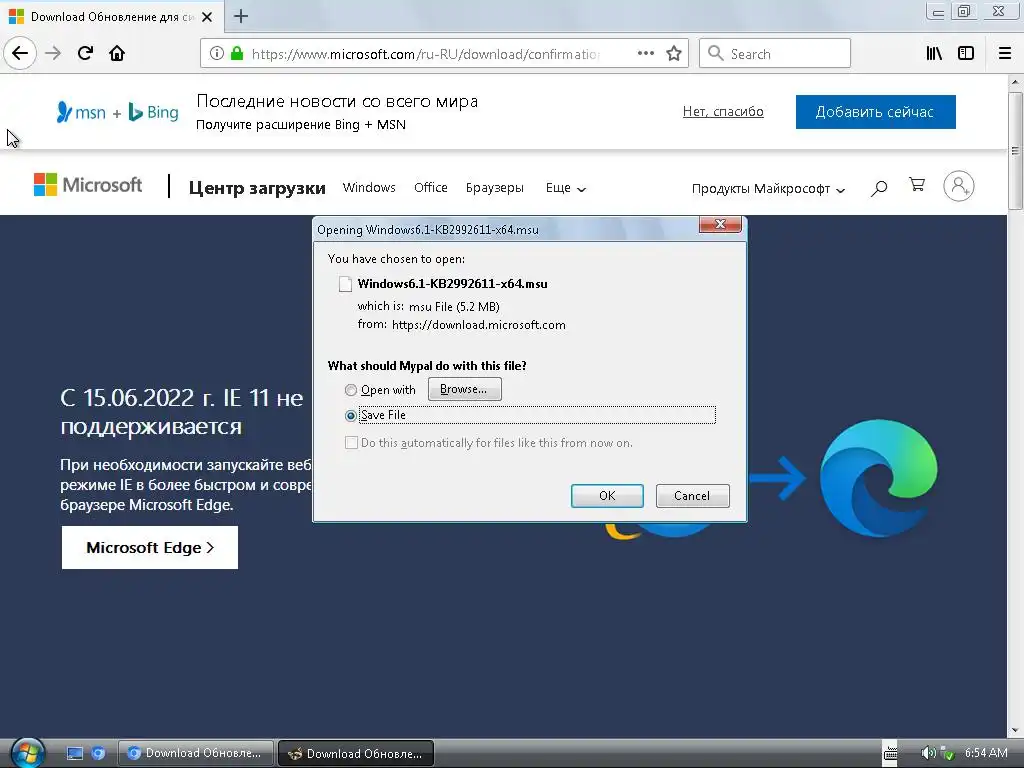Switch to first Download Обновле taskbar button
The image size is (1024, 768).
195,753
